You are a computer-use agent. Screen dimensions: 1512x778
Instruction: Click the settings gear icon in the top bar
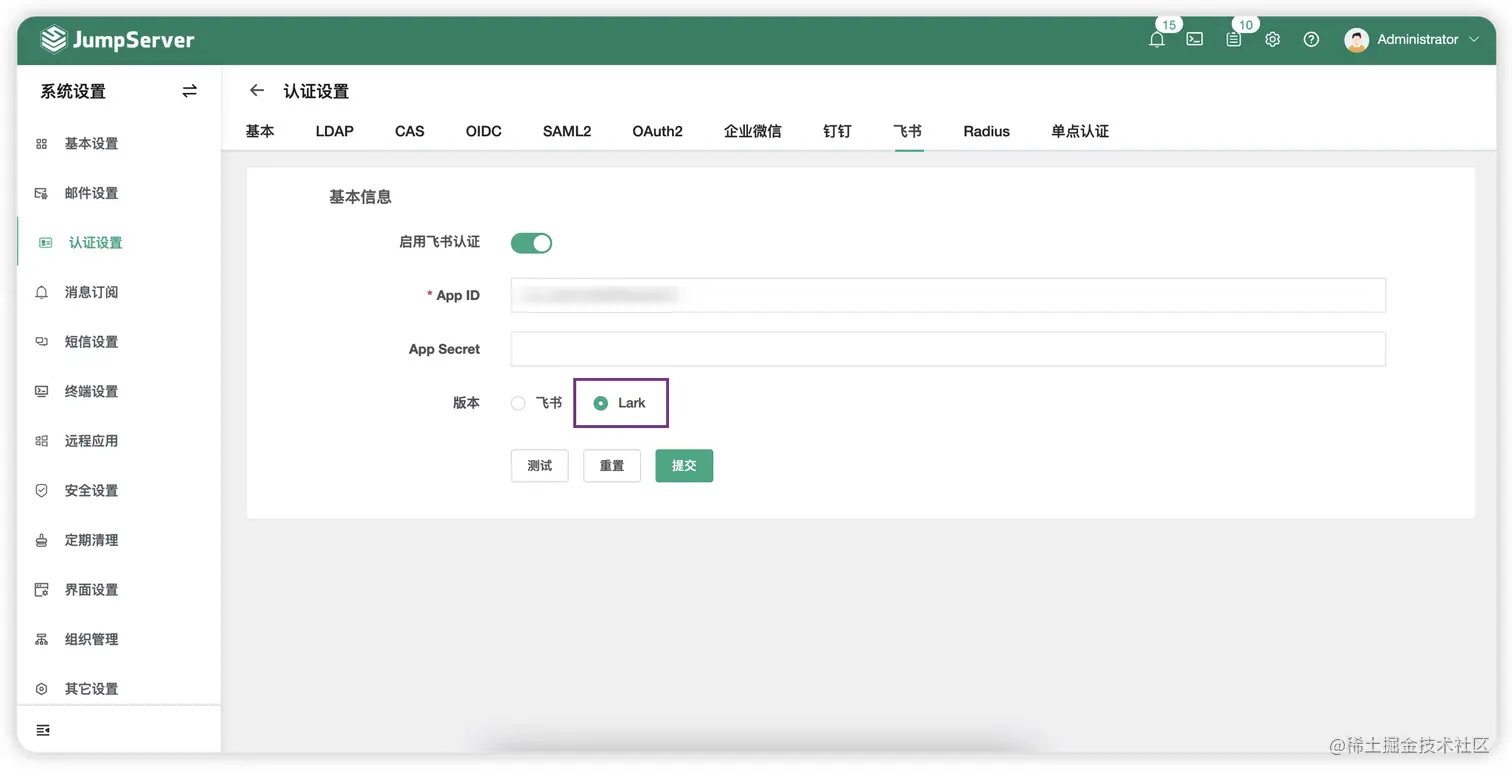tap(1272, 39)
